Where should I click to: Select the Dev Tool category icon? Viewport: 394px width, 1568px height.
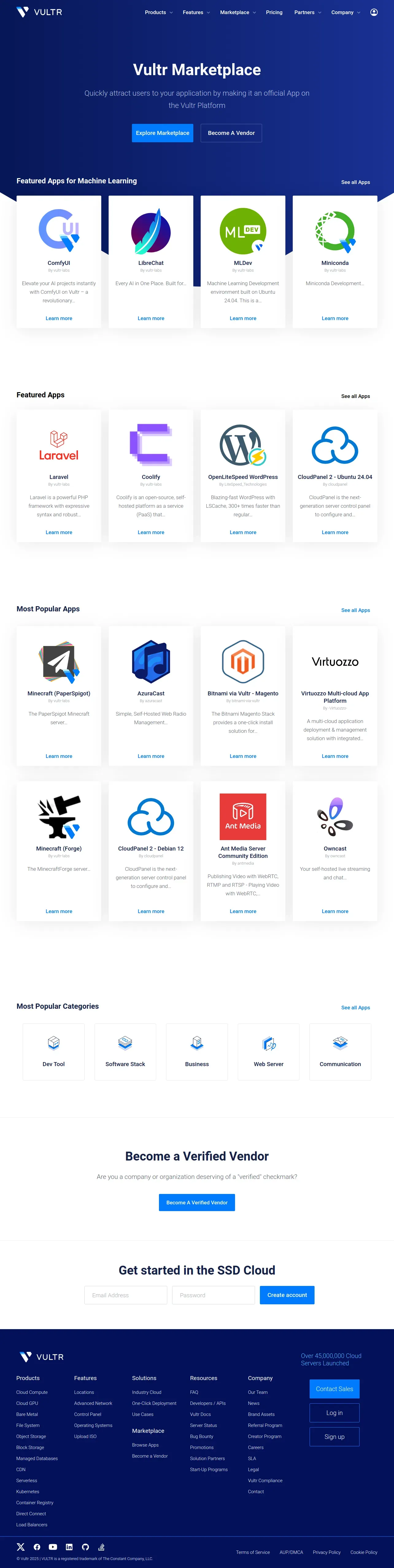coord(54,1043)
